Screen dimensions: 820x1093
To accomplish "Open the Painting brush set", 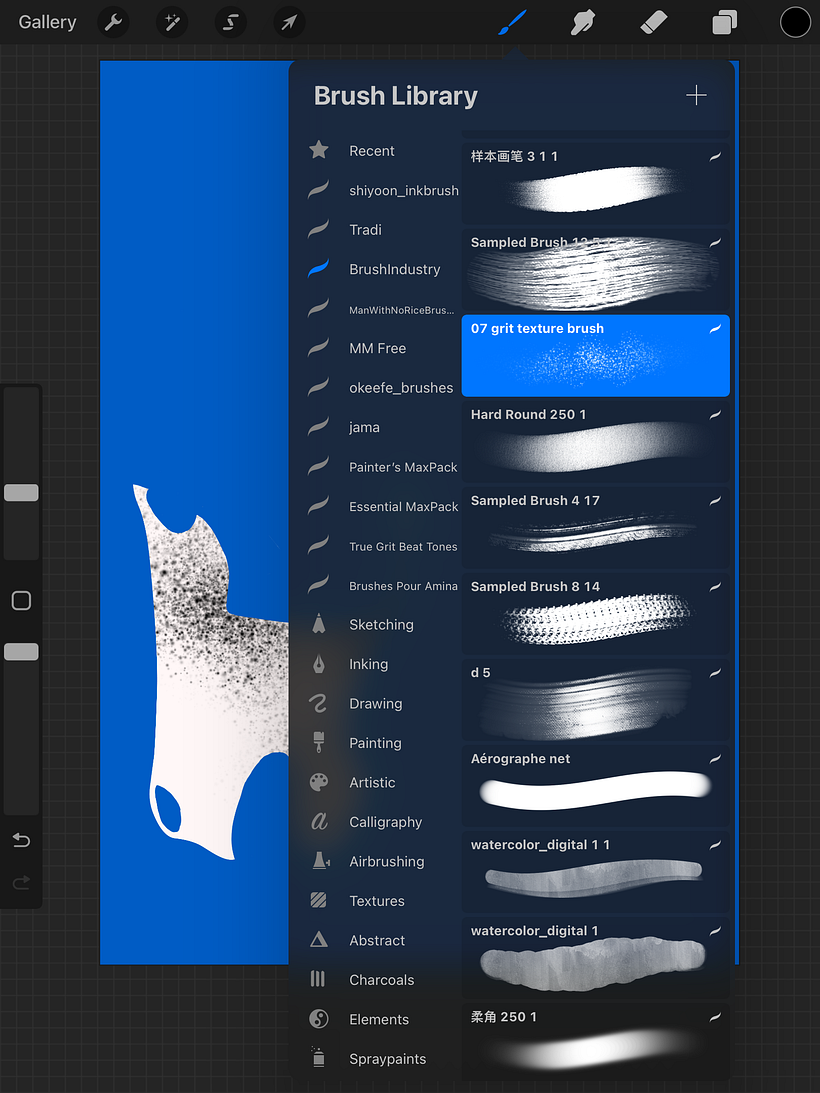I will [x=381, y=743].
